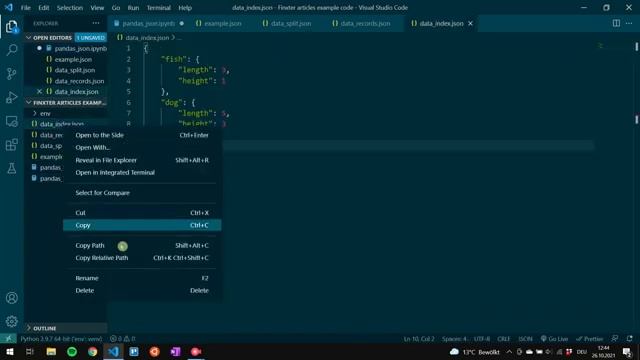Click the Task View taskbar icon
This screenshot has width=640, height=360.
pos(30,352)
